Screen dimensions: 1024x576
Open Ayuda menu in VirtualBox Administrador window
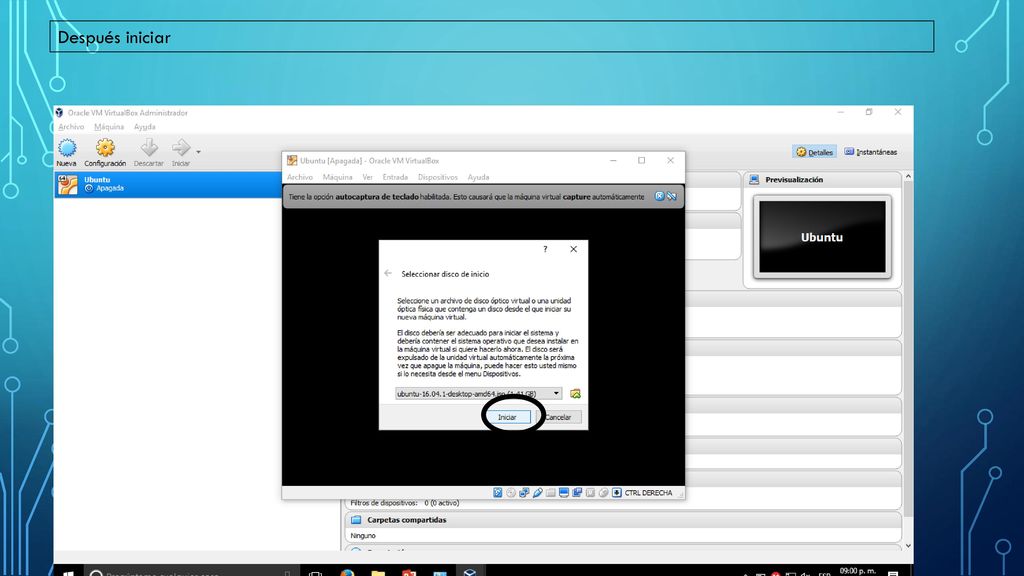point(145,127)
